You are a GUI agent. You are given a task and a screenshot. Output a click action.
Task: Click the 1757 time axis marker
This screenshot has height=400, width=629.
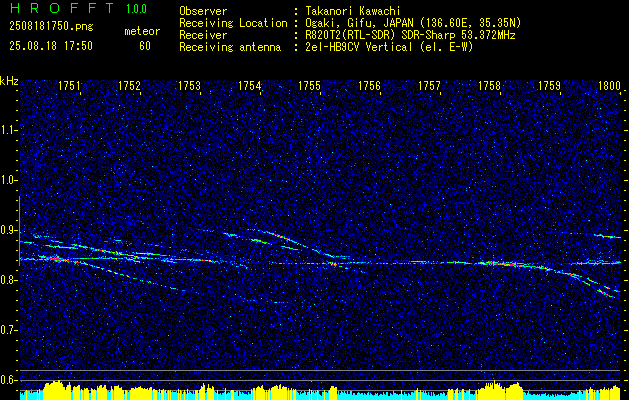(x=429, y=86)
